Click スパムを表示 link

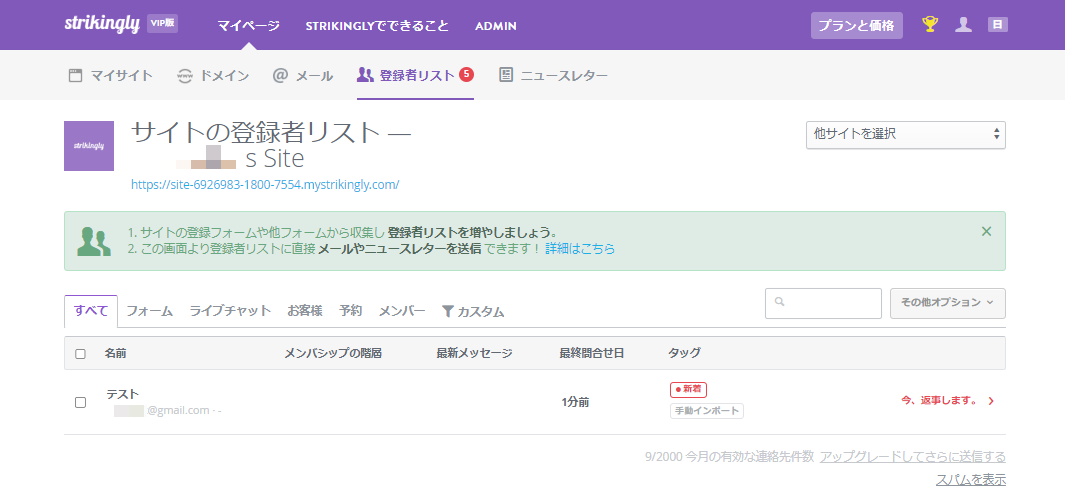971,480
